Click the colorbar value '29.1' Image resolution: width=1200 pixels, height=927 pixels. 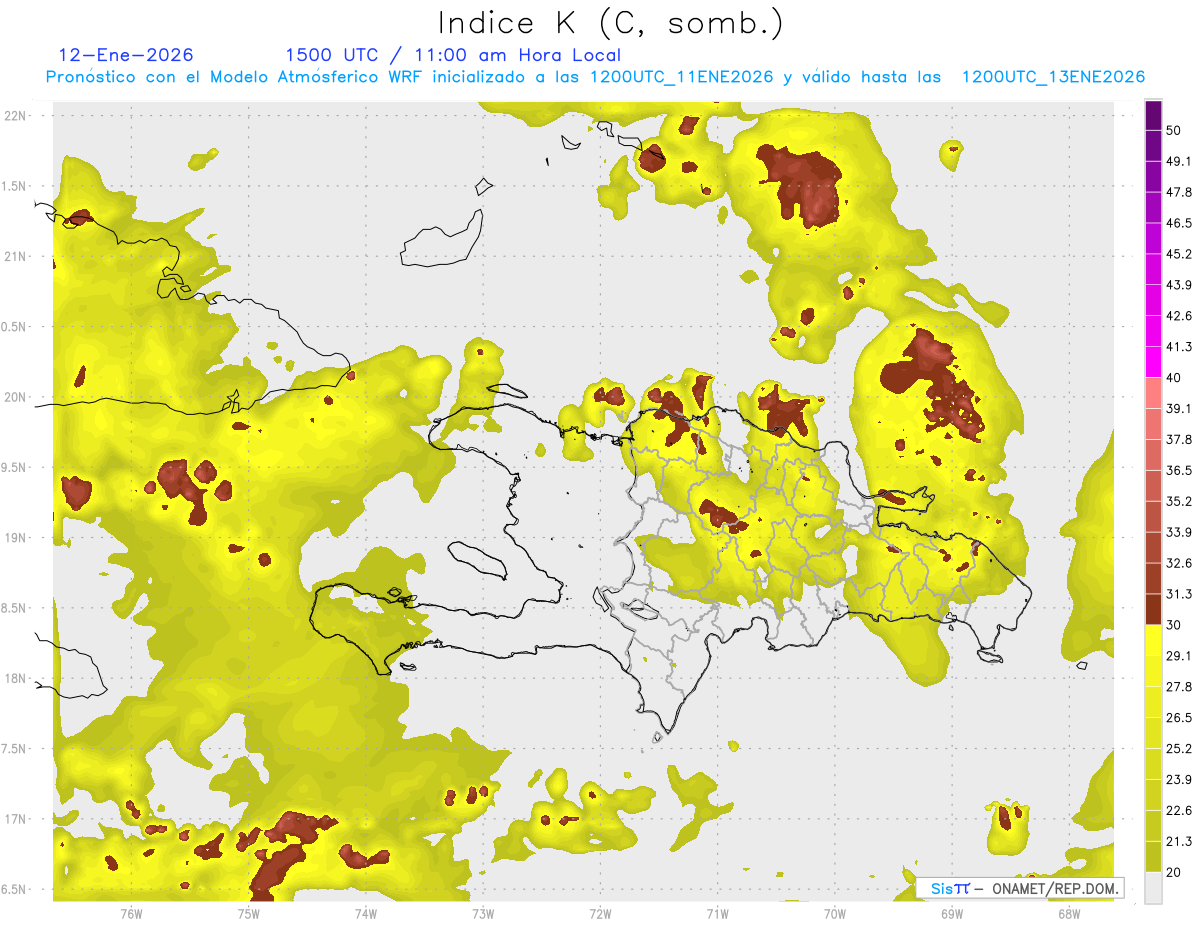(1178, 656)
